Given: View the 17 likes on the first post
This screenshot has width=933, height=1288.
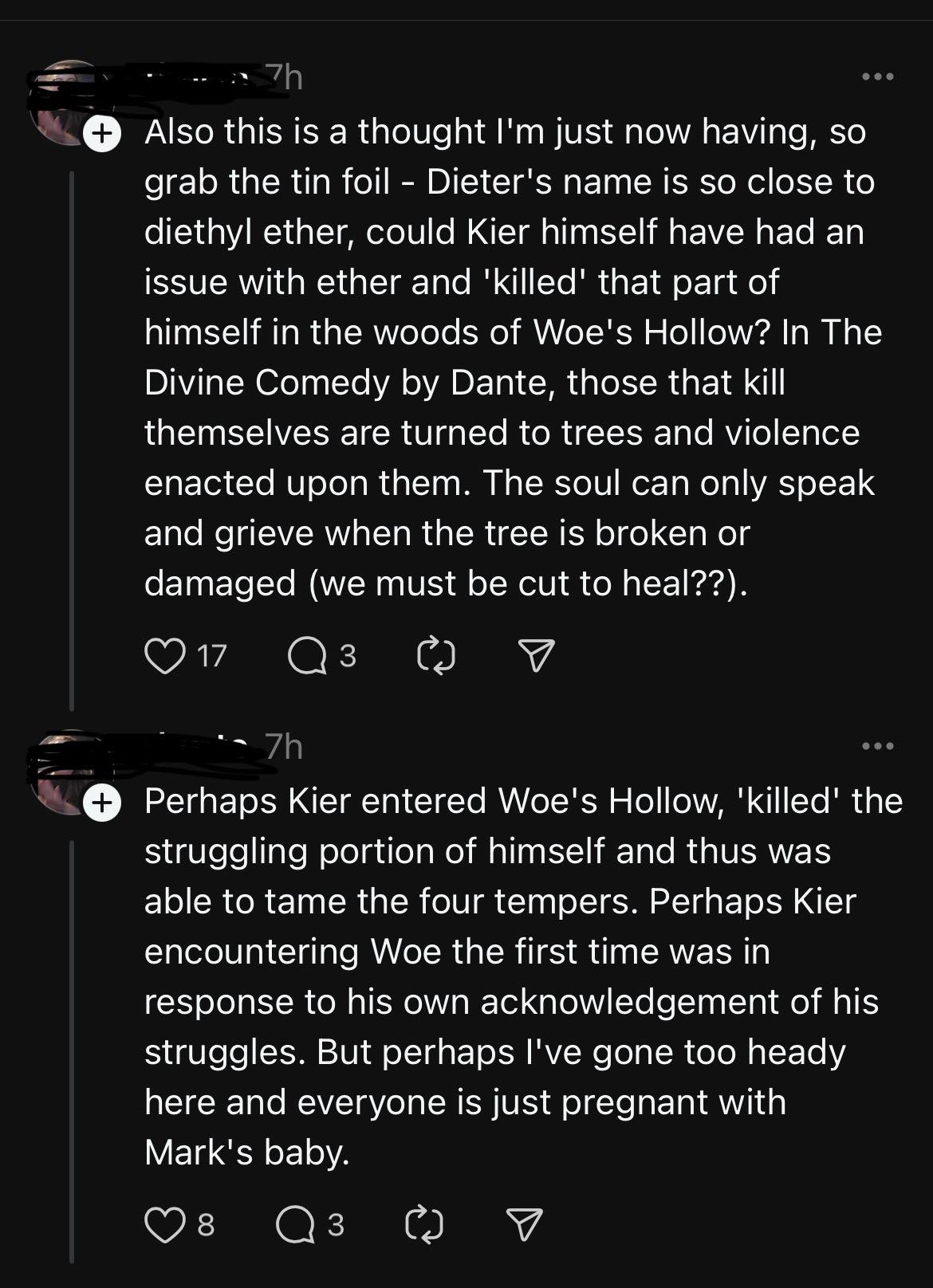Looking at the screenshot, I should (211, 656).
